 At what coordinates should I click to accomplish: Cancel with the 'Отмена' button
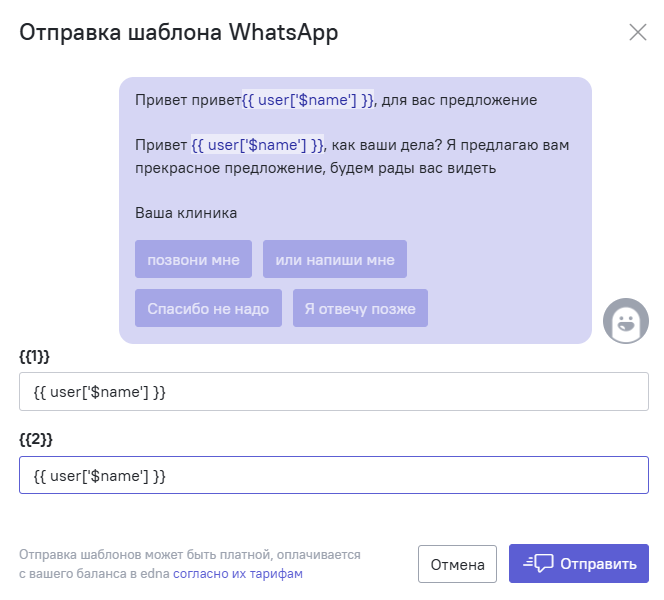pyautogui.click(x=457, y=564)
